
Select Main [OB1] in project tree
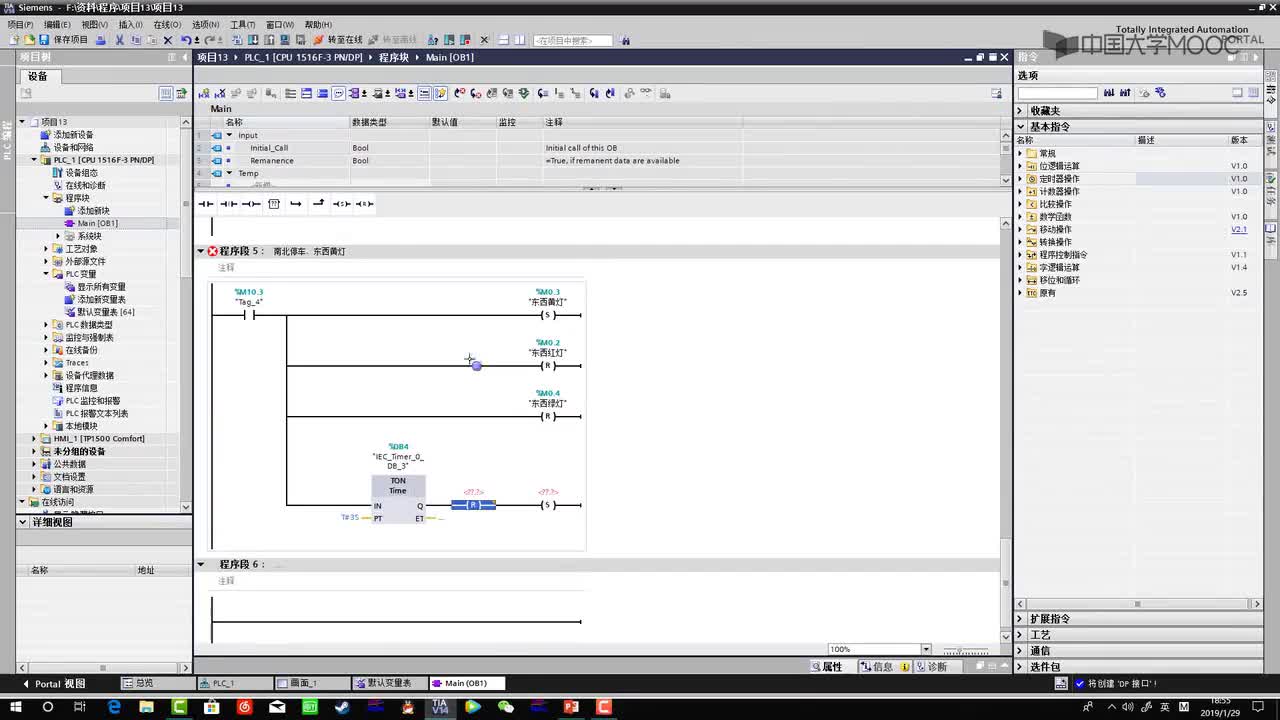97,224
